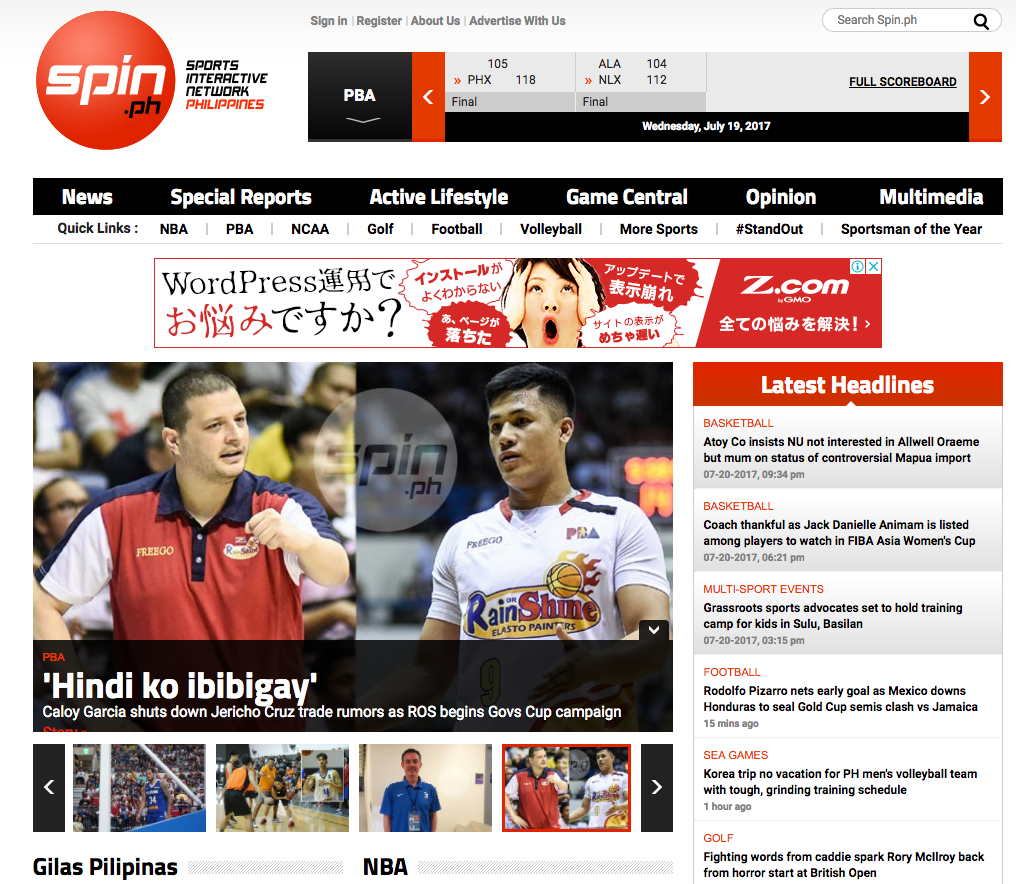
Task: Go to previous scoreboard games arrow
Action: (428, 97)
